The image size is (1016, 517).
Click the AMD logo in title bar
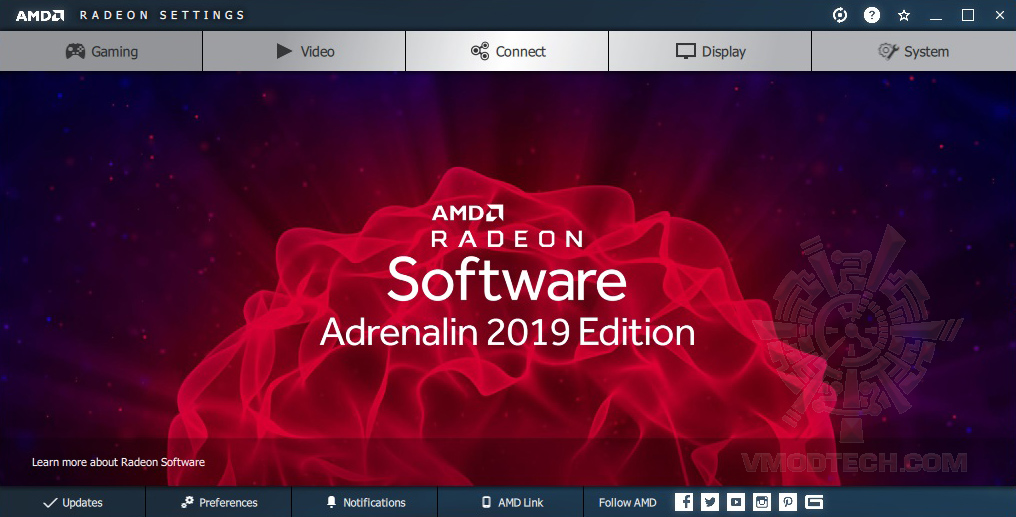click(x=40, y=16)
